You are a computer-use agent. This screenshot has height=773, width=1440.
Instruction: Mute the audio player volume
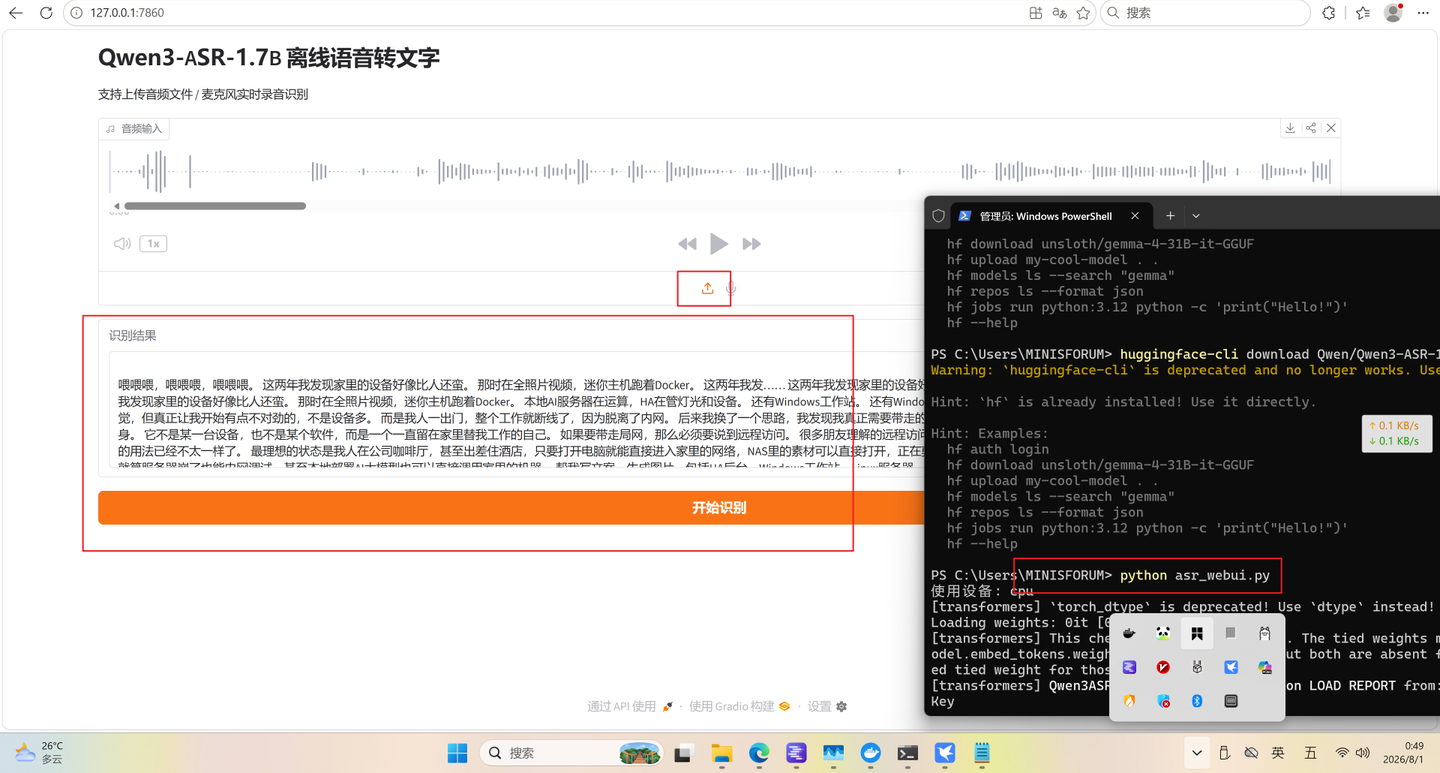pyautogui.click(x=122, y=244)
